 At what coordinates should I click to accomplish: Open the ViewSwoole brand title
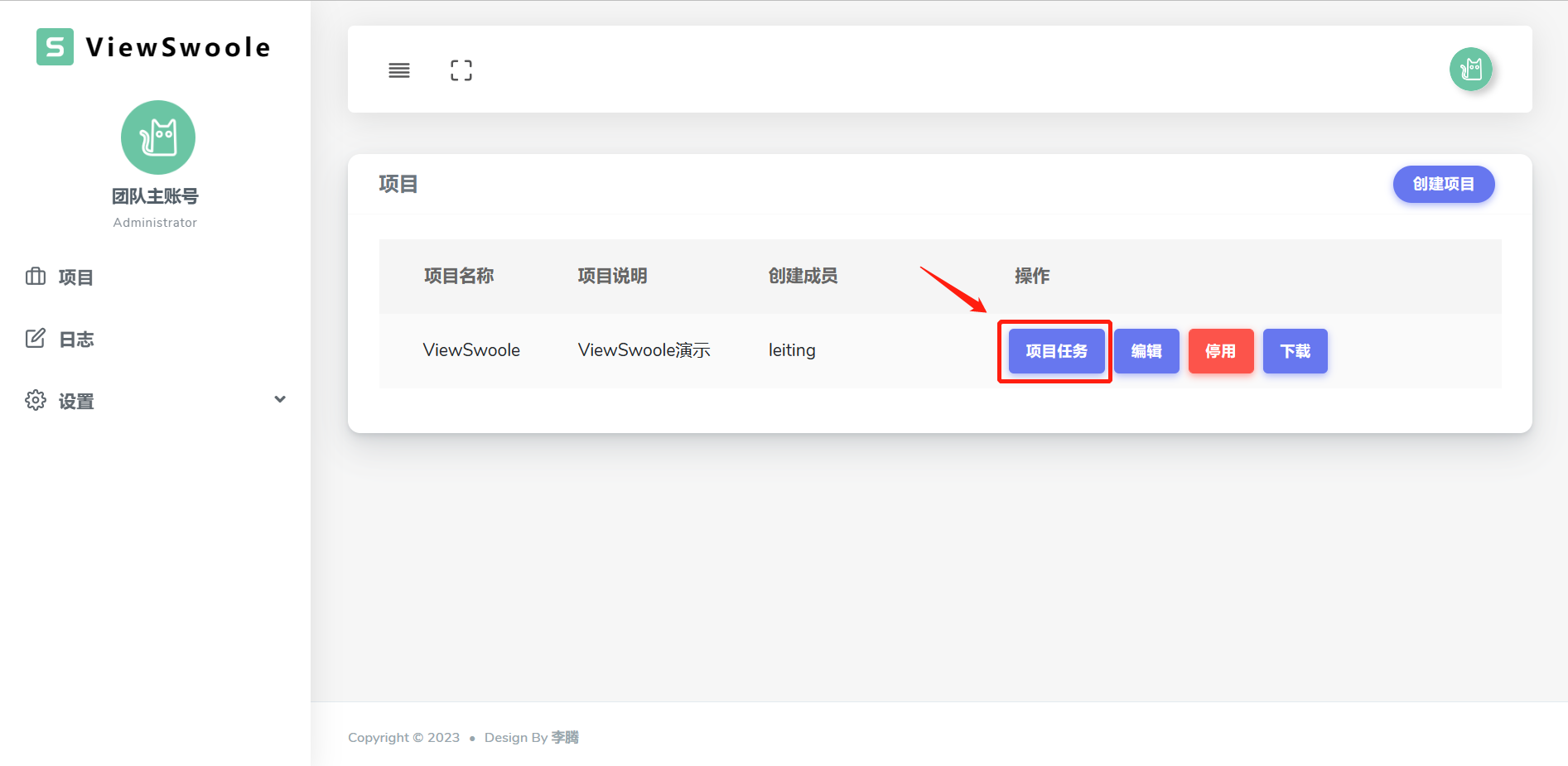tap(178, 47)
